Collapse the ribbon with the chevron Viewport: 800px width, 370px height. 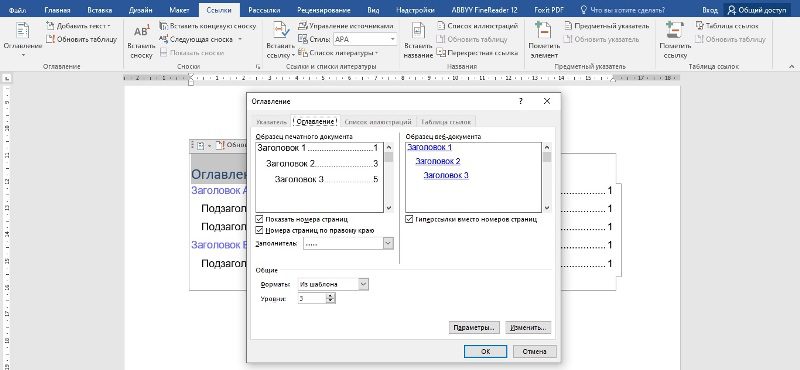(x=791, y=66)
